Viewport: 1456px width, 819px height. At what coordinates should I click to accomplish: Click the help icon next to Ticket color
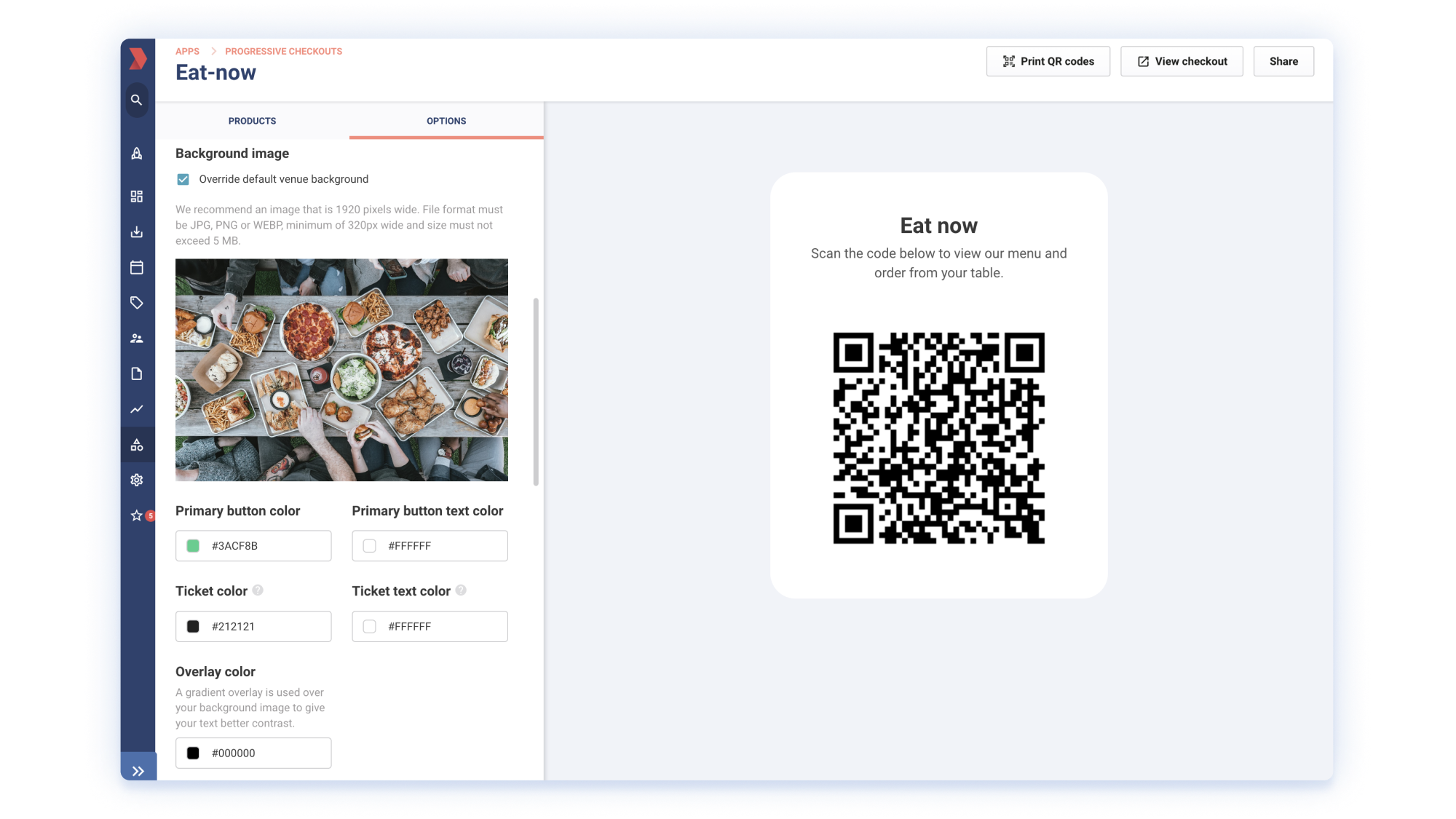[258, 590]
